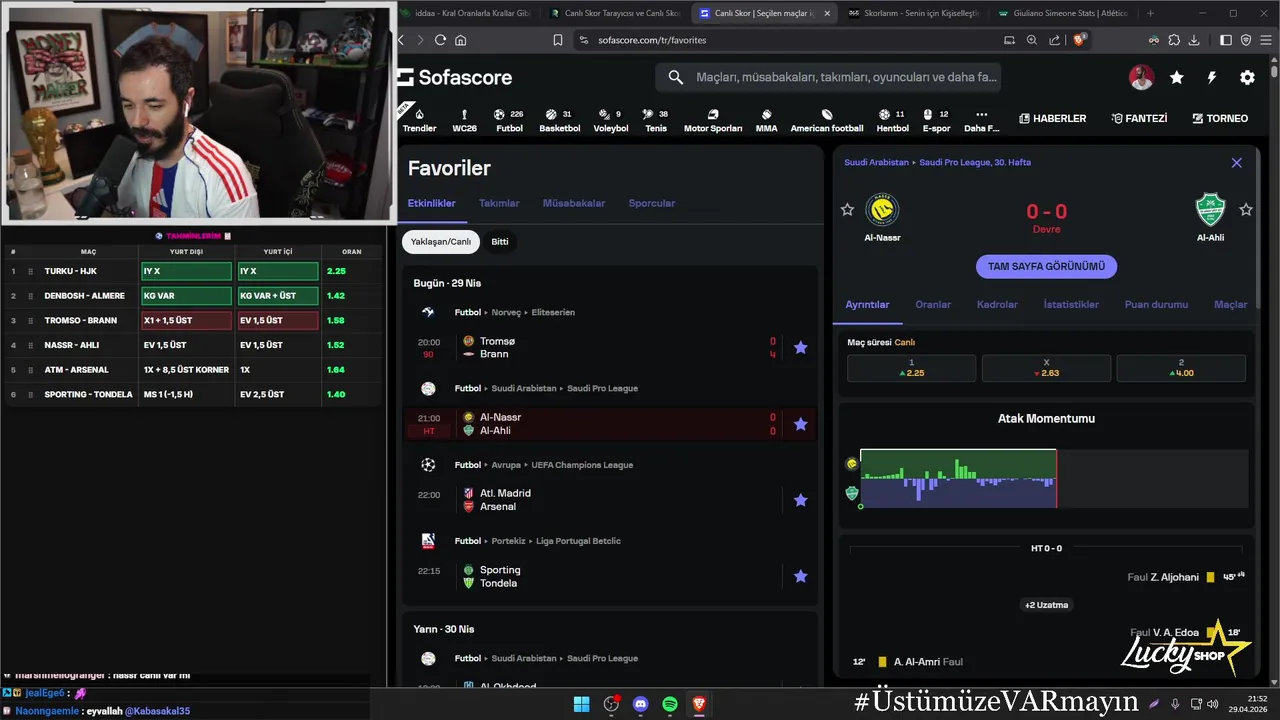Open Spotify from the taskbar

(670, 704)
